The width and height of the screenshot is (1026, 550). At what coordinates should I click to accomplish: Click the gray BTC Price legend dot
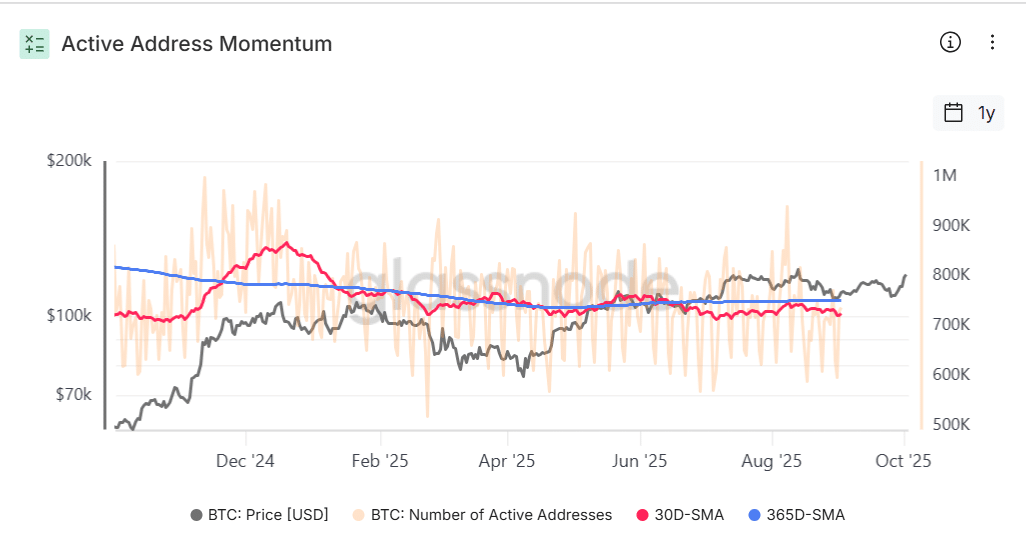(x=196, y=515)
